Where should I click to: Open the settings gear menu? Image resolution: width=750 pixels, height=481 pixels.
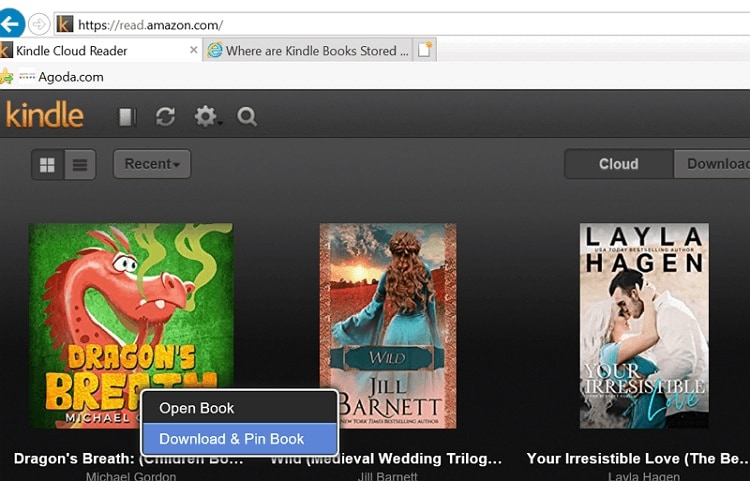(207, 117)
